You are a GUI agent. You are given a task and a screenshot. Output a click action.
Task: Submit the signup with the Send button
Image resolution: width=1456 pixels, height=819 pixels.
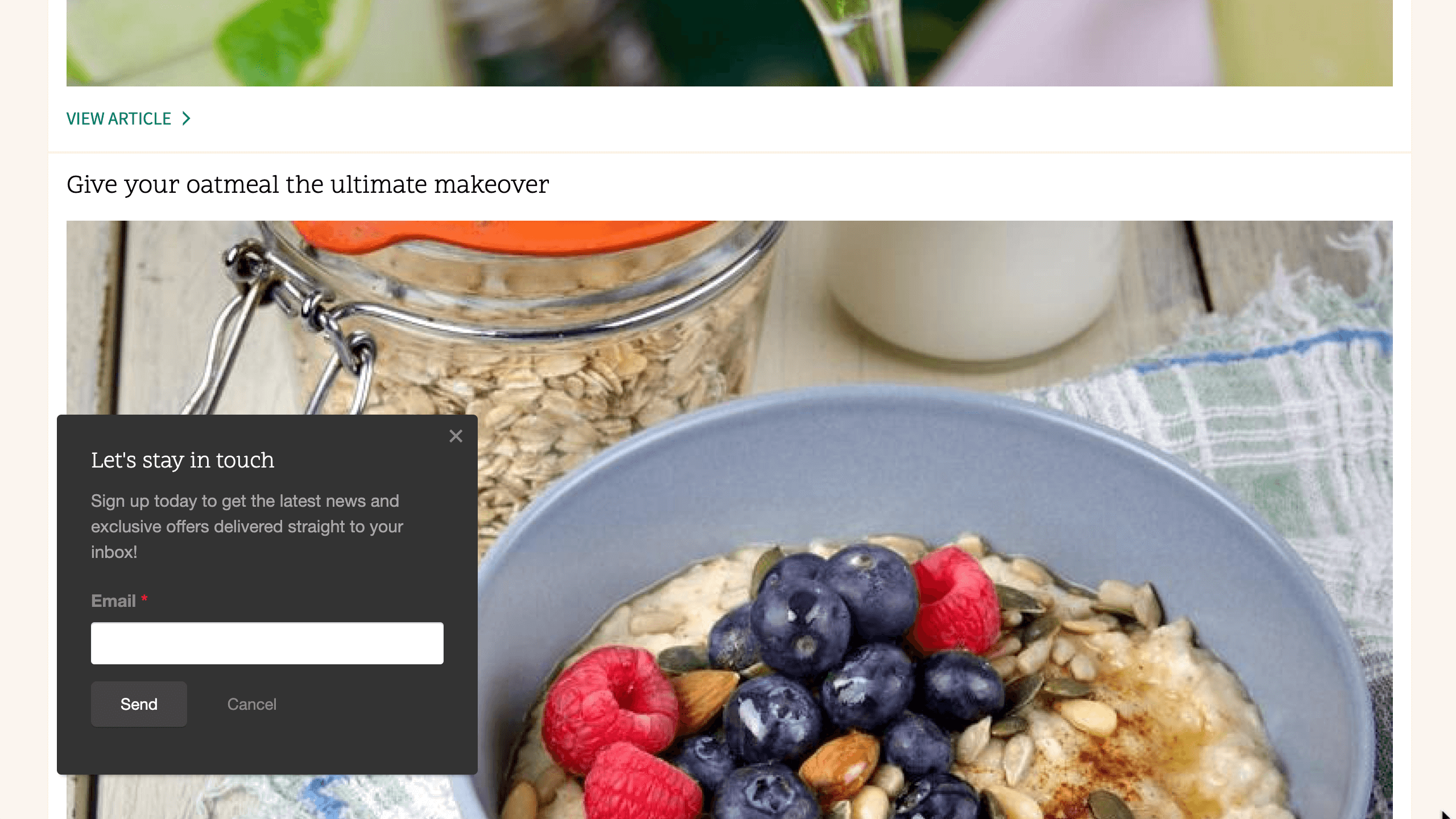pos(139,704)
